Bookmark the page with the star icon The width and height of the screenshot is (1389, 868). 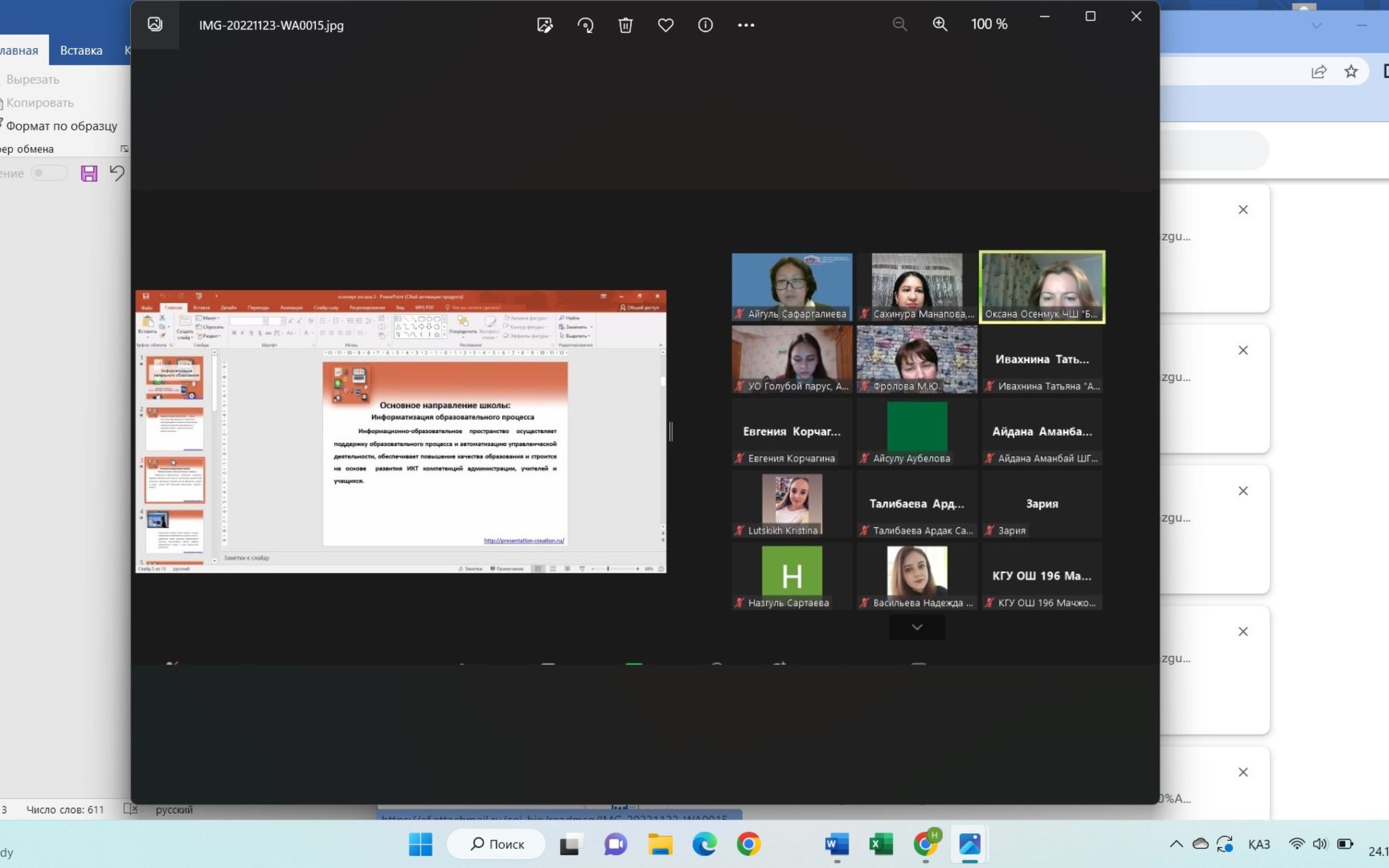pyautogui.click(x=1351, y=71)
